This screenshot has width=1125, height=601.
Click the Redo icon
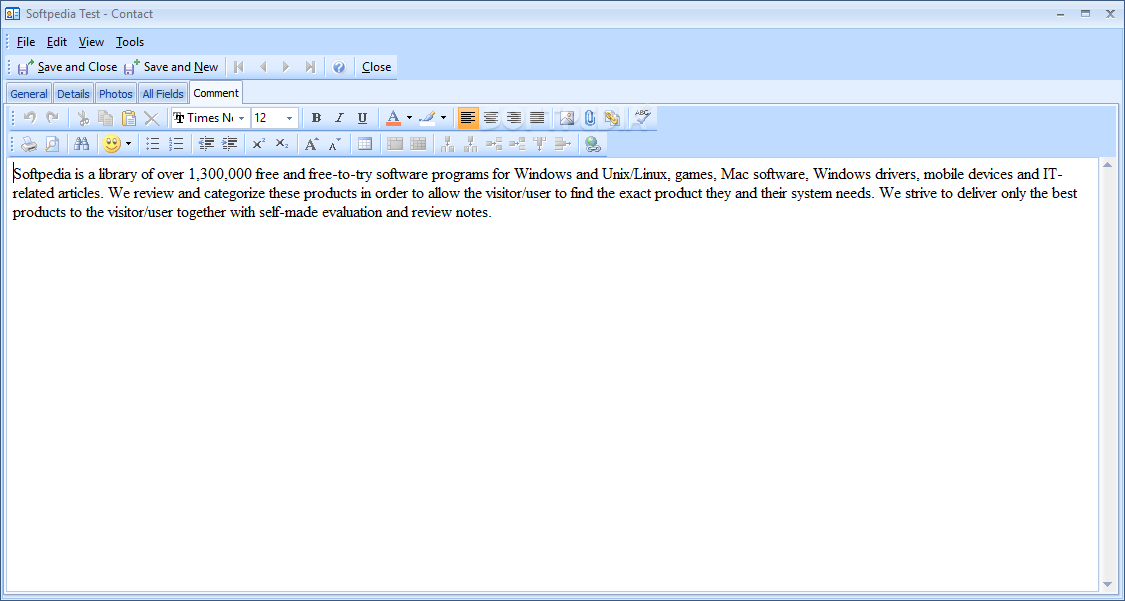click(x=52, y=118)
